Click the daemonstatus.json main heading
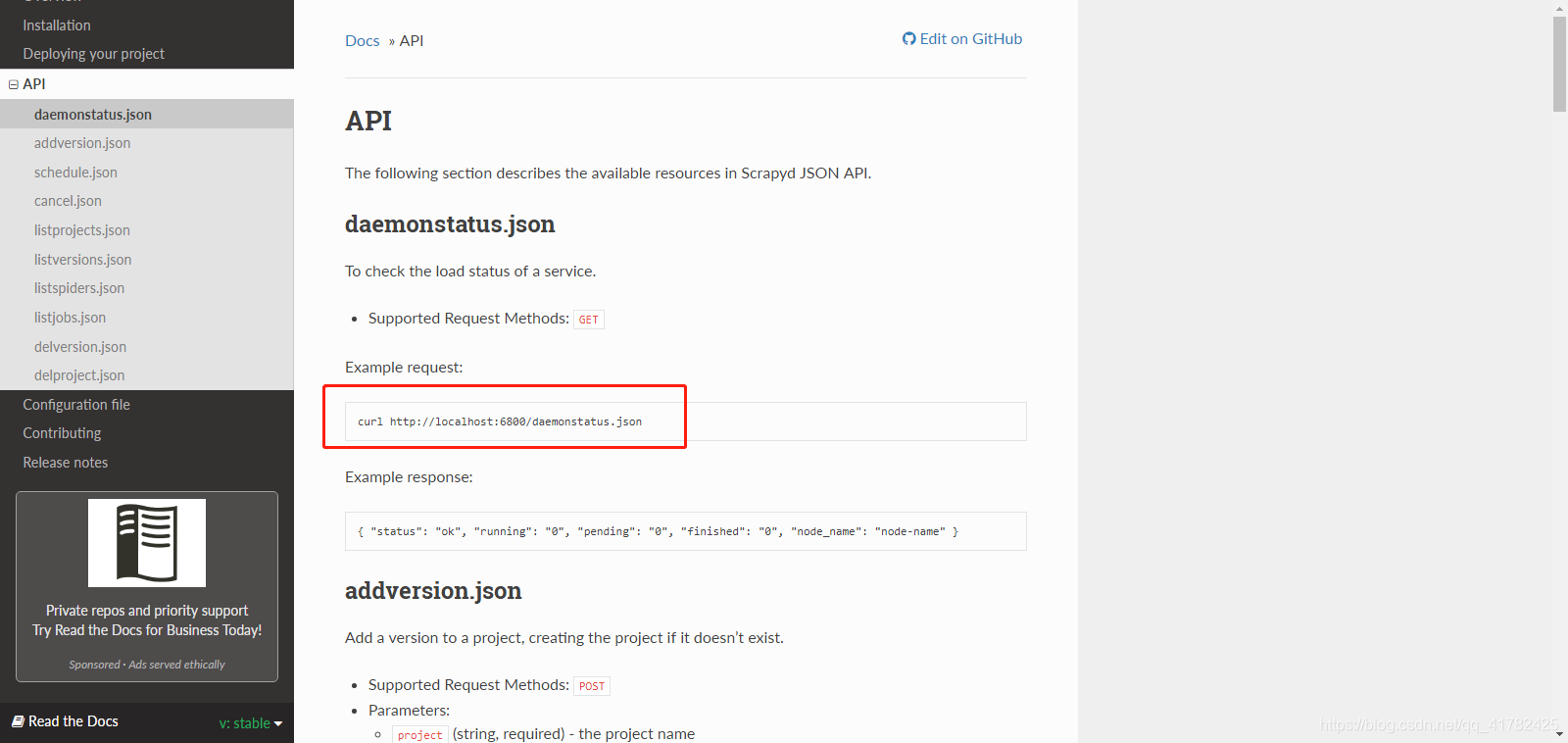This screenshot has width=1568, height=743. coord(450,224)
